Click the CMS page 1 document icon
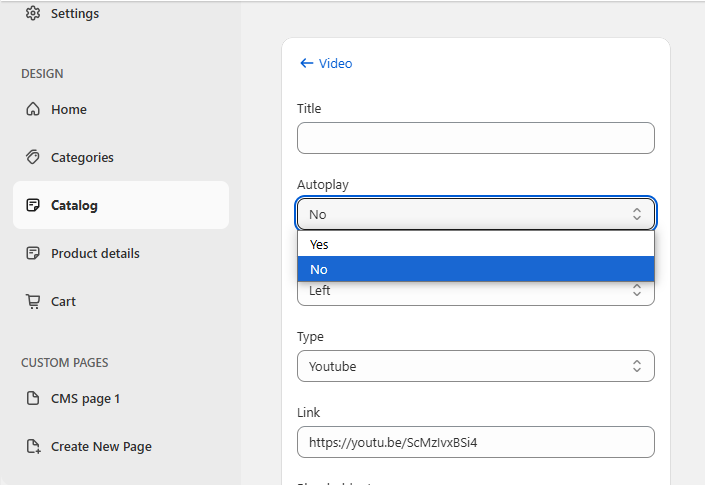 [x=33, y=398]
